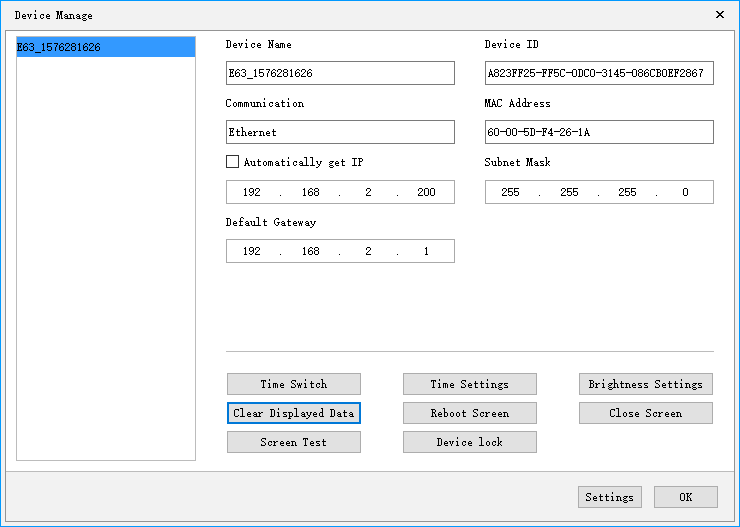
Task: Click the Communication field showing Ethernet
Action: [340, 132]
